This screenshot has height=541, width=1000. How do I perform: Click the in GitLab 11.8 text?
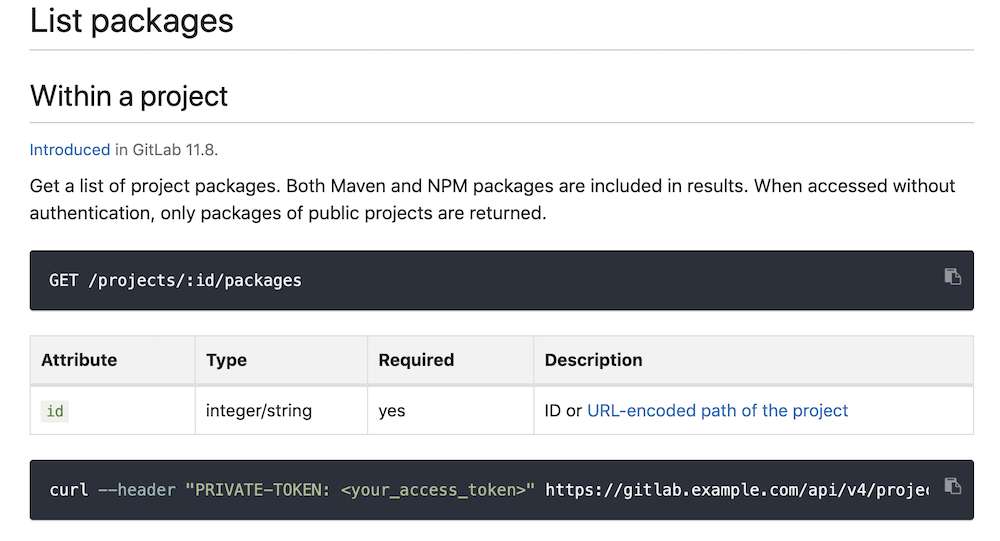point(166,150)
